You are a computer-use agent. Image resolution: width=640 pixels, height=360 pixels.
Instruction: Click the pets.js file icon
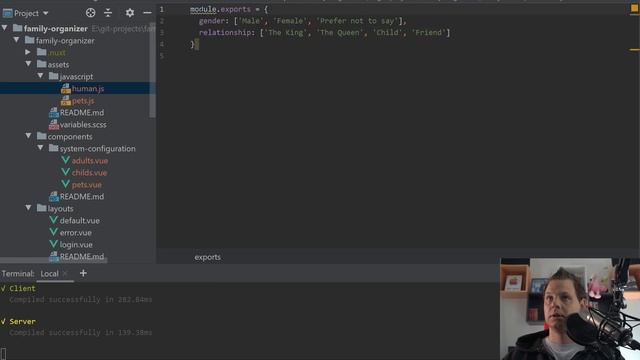click(65, 100)
